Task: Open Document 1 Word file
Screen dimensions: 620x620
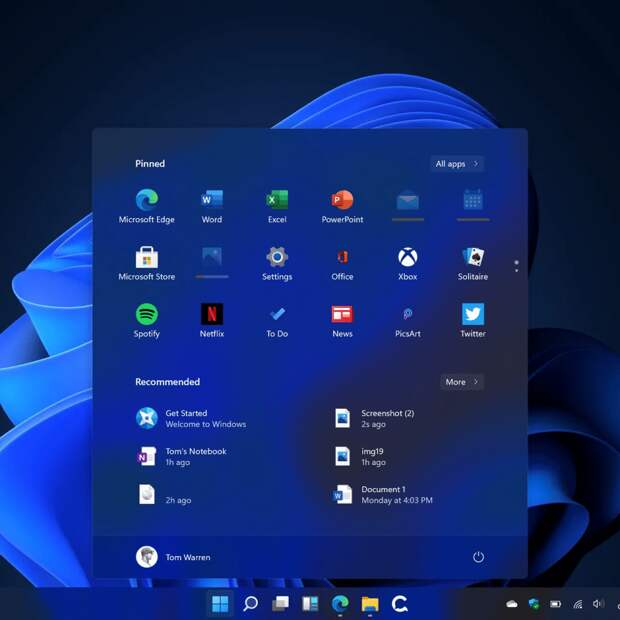Action: 383,495
